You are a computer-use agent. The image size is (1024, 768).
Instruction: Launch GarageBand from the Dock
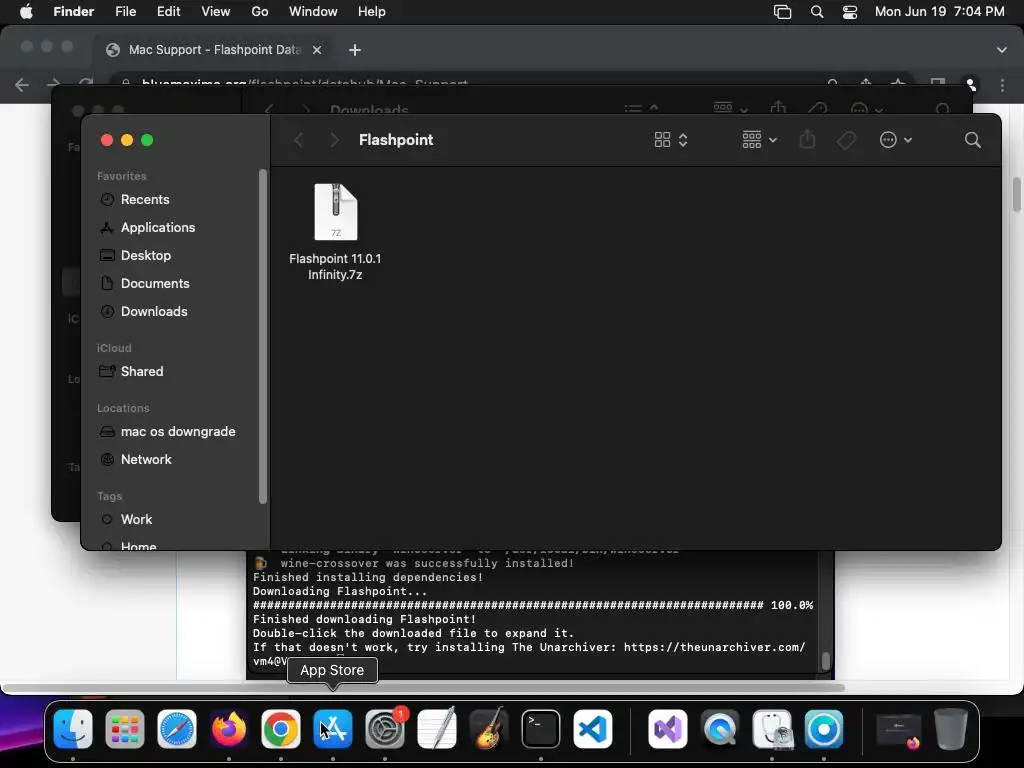(x=489, y=729)
